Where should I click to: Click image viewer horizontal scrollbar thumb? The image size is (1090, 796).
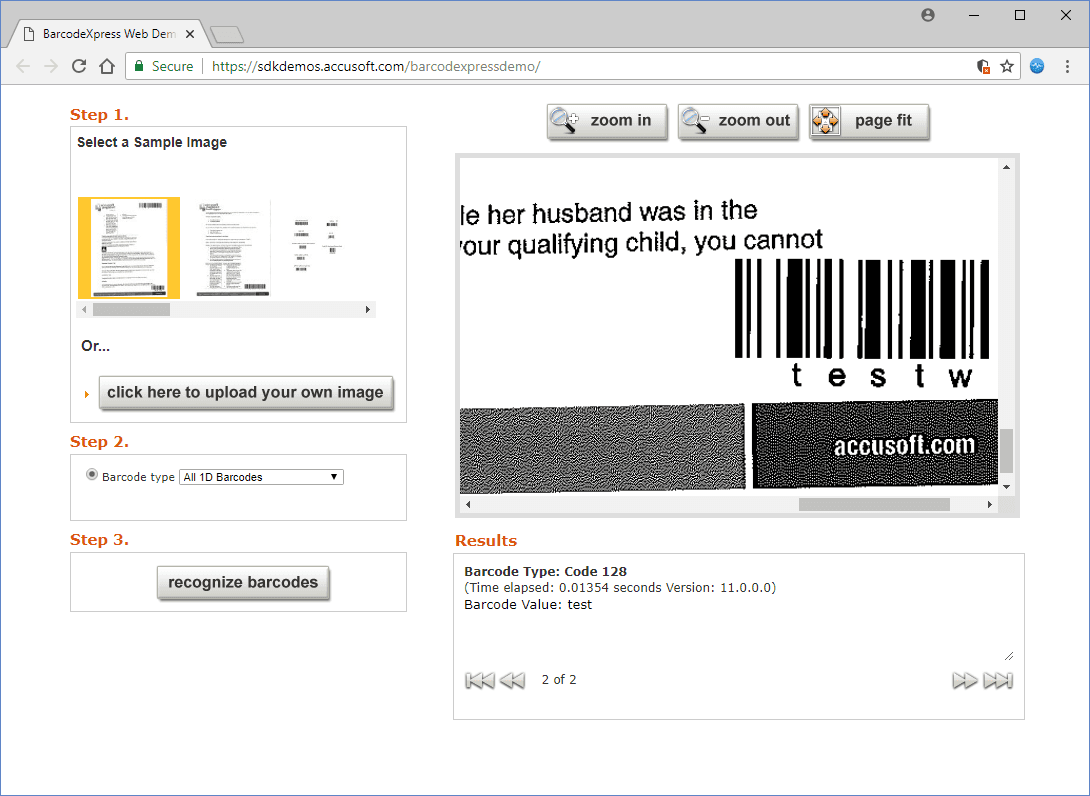[x=875, y=505]
